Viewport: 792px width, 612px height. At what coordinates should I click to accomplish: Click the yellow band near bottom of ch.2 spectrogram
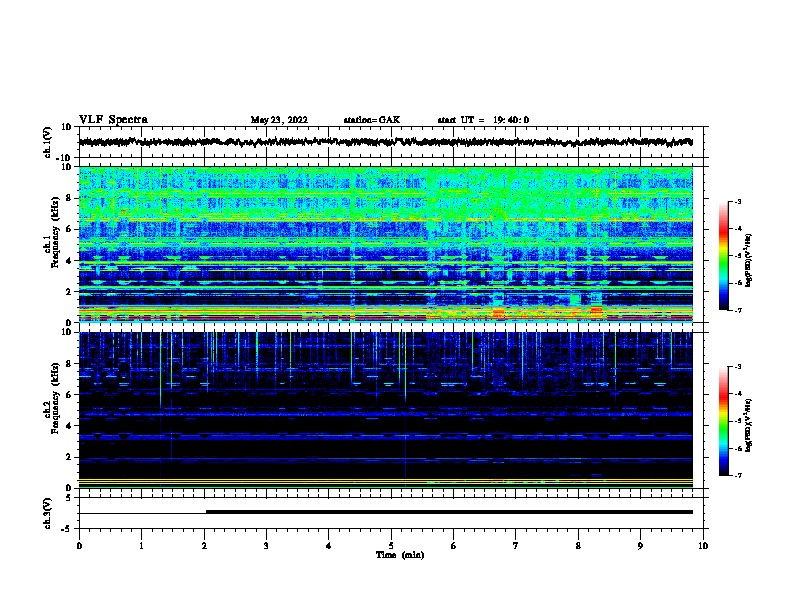(x=386, y=480)
